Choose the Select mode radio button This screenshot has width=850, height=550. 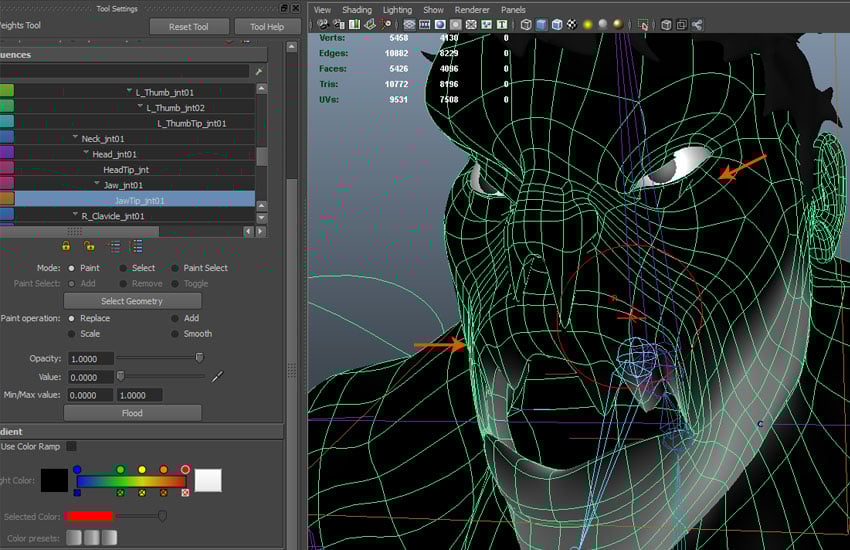123,268
